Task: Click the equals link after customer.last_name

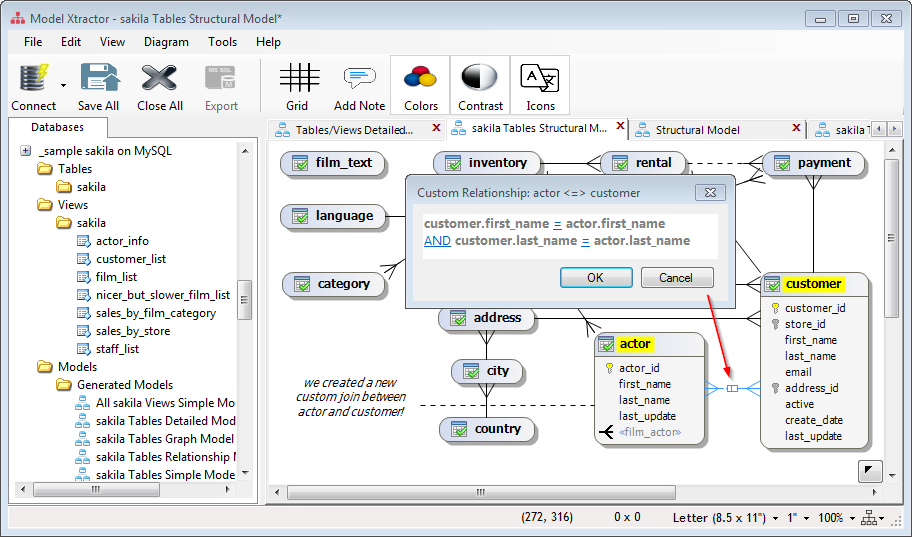Action: point(585,241)
